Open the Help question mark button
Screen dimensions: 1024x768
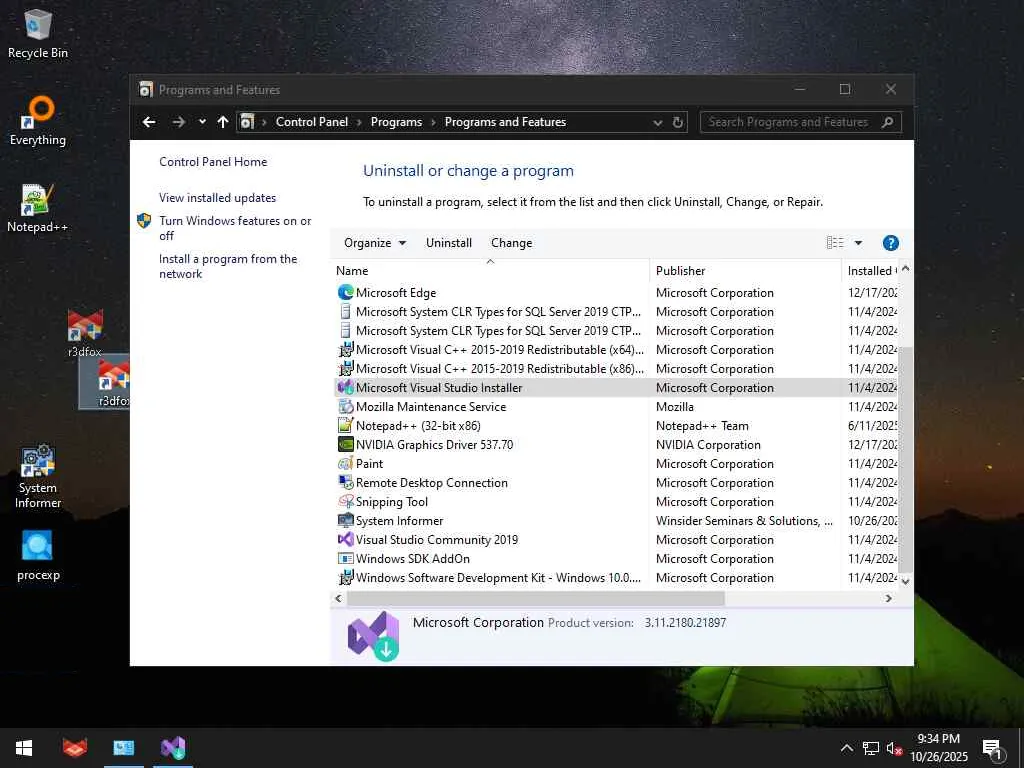click(x=890, y=243)
